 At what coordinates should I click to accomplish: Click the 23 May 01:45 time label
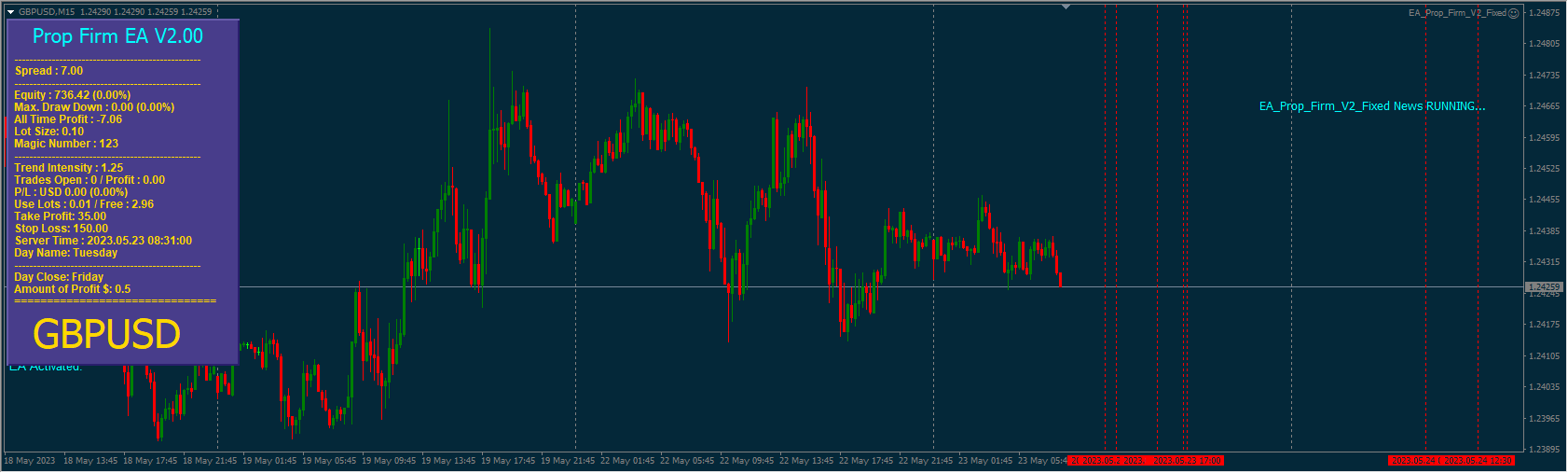point(985,461)
